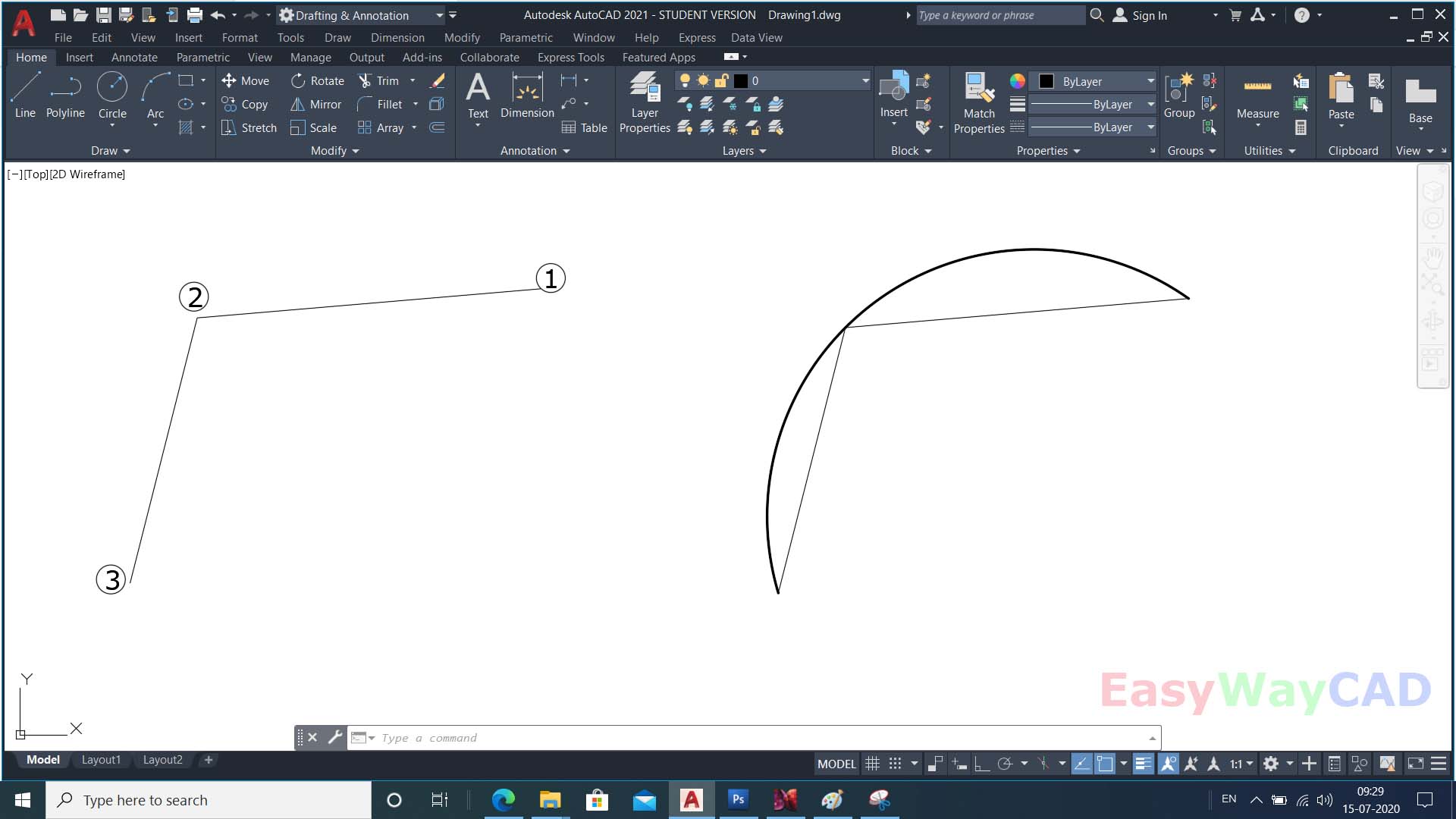Open the color wheel in Properties panel
This screenshot has height=819, width=1456.
(x=1016, y=81)
